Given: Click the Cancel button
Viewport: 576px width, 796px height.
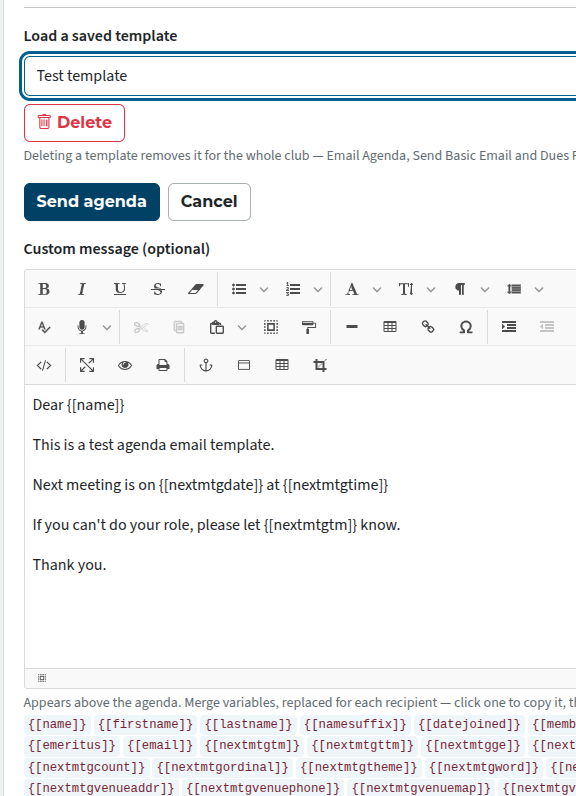Looking at the screenshot, I should (x=209, y=202).
